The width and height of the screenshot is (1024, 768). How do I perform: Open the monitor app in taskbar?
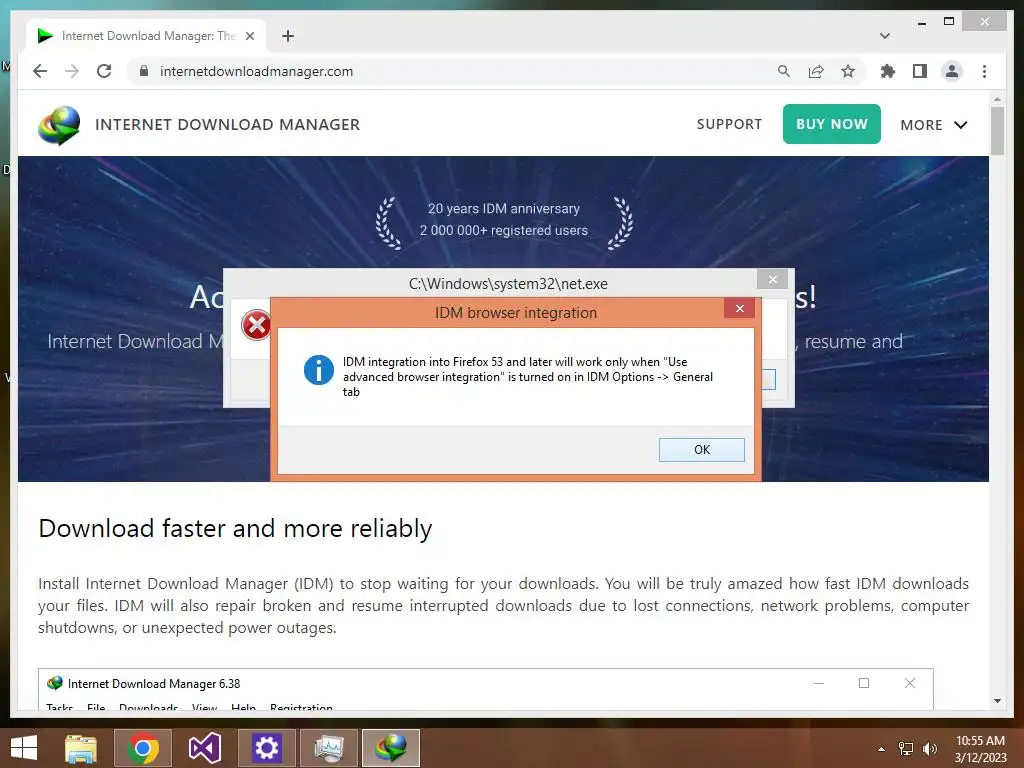[328, 748]
